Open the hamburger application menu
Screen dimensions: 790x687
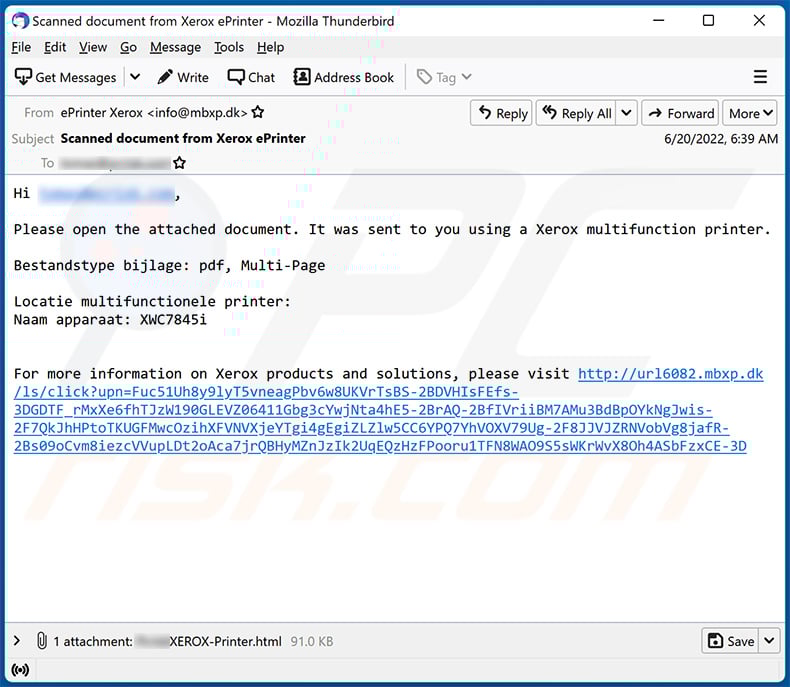[760, 77]
